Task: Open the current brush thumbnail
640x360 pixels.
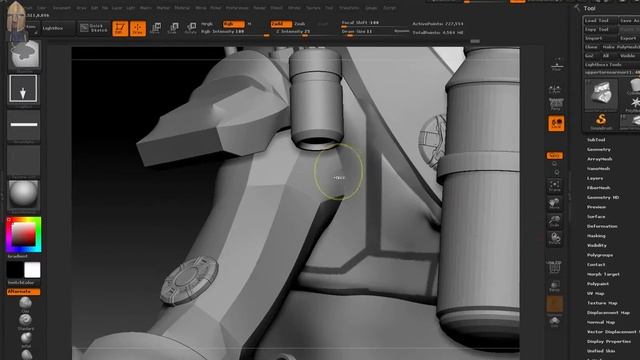Action: click(24, 55)
